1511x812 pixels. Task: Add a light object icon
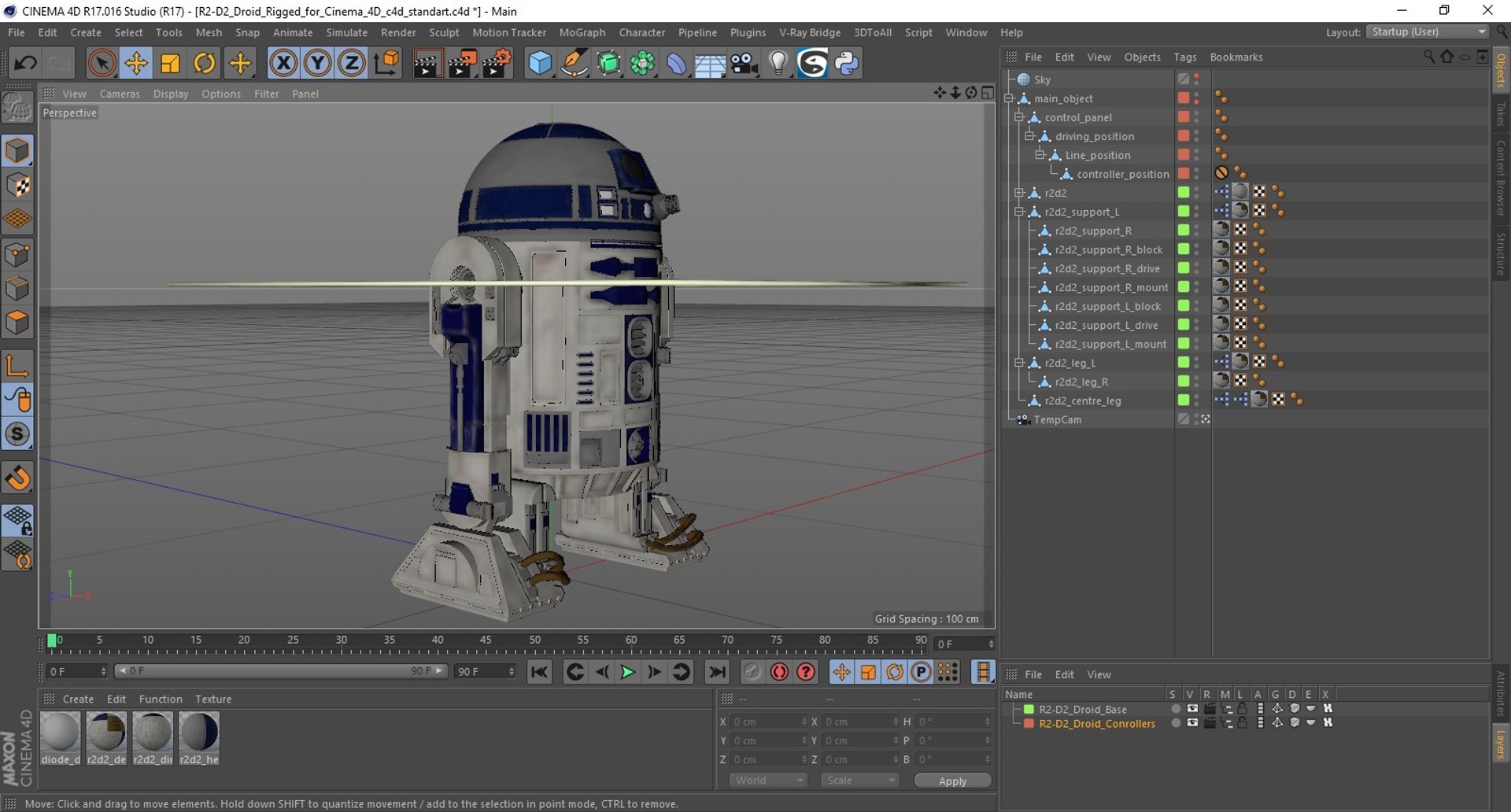click(x=778, y=63)
